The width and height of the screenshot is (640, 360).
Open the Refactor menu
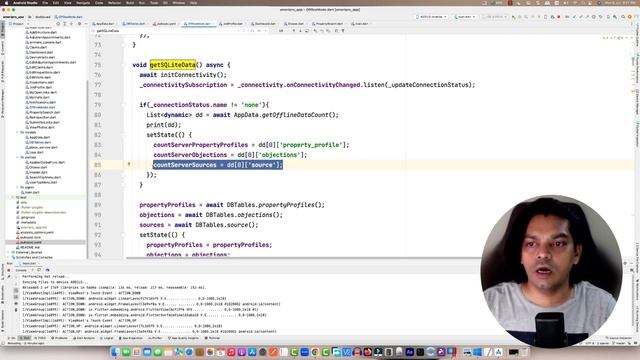coord(114,3)
